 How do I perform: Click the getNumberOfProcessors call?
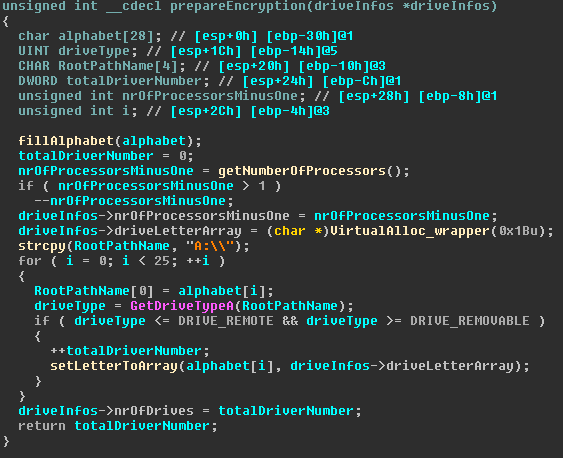[x=302, y=171]
